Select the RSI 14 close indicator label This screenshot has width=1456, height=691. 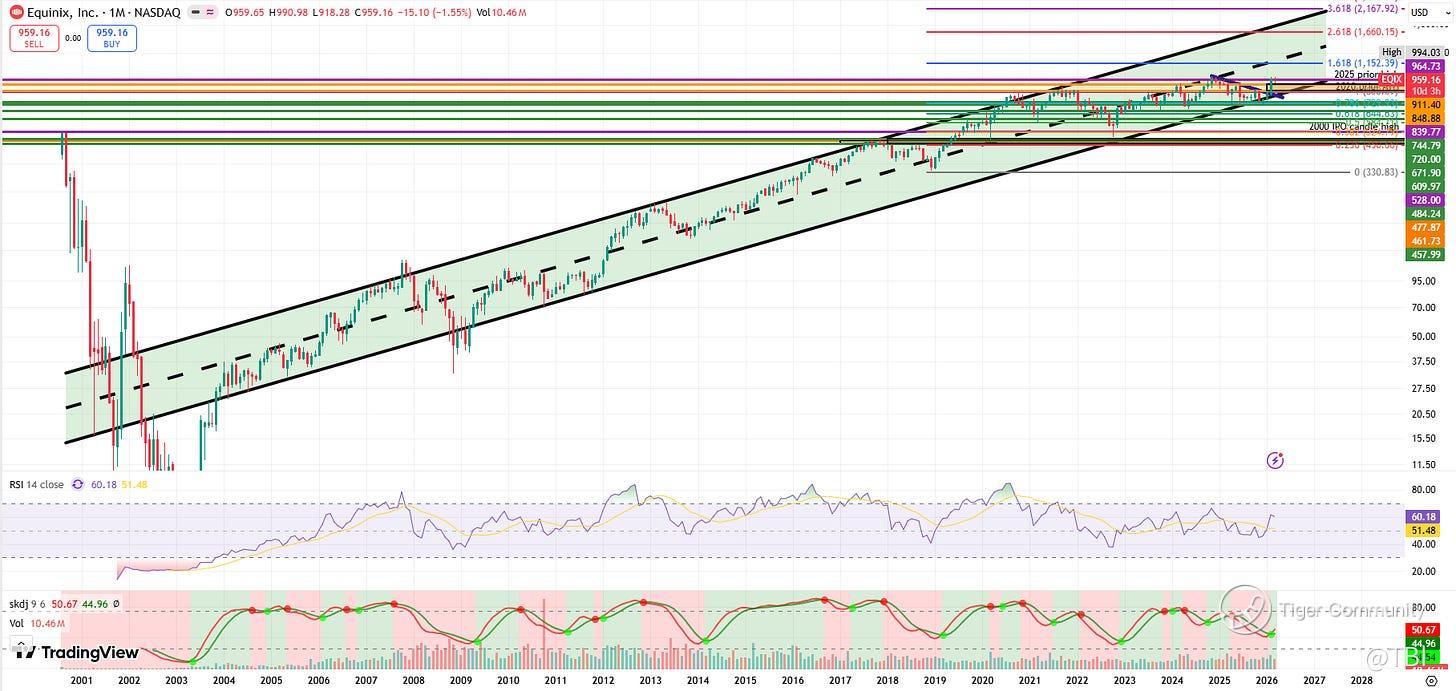coord(37,485)
